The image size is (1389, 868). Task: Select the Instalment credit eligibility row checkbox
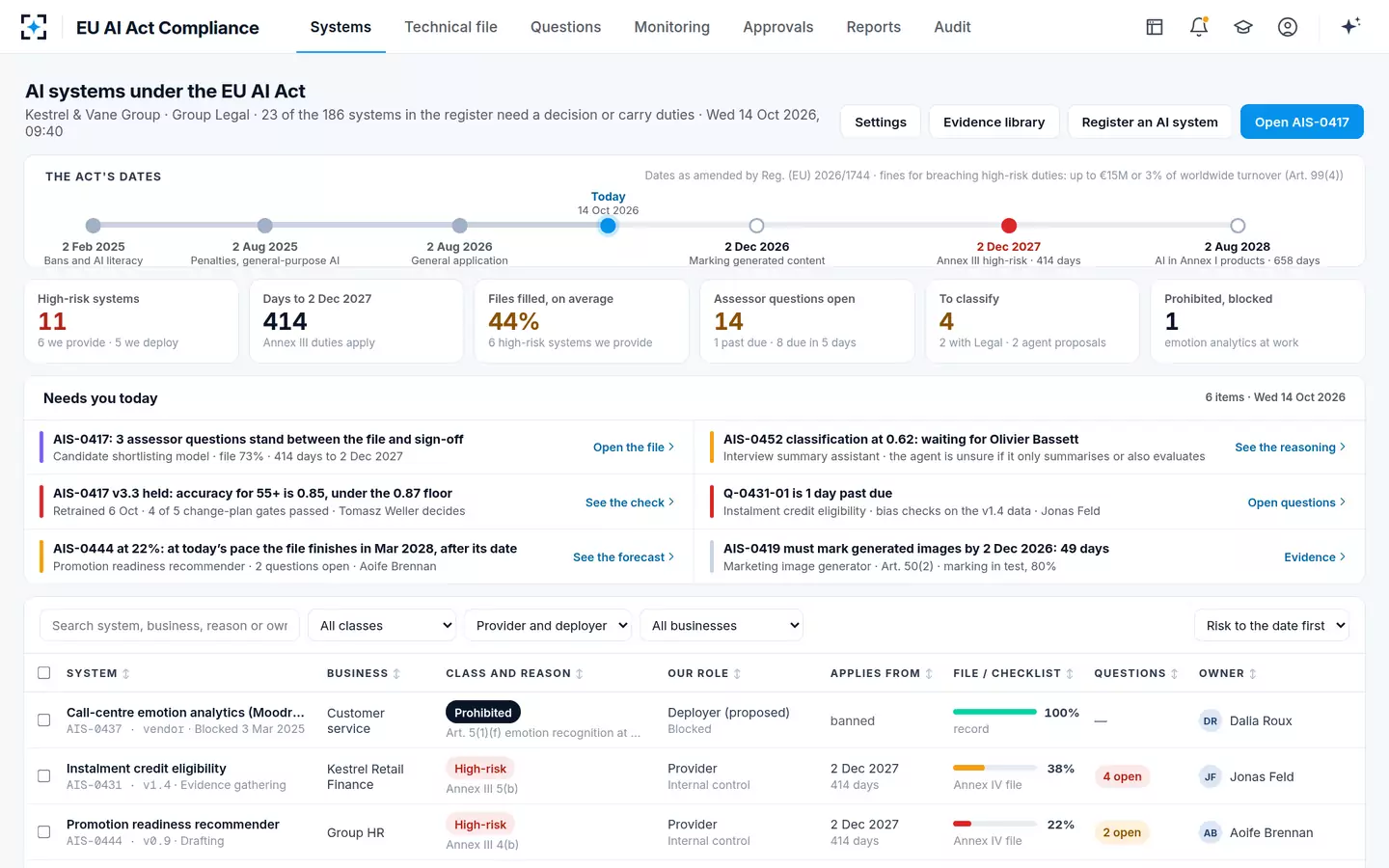[x=43, y=776]
